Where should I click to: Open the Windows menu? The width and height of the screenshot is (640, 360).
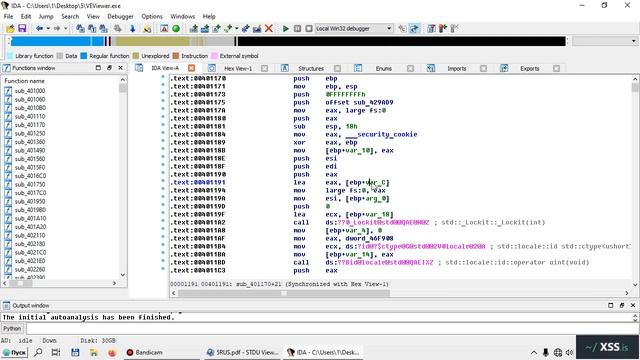pyautogui.click(x=182, y=16)
